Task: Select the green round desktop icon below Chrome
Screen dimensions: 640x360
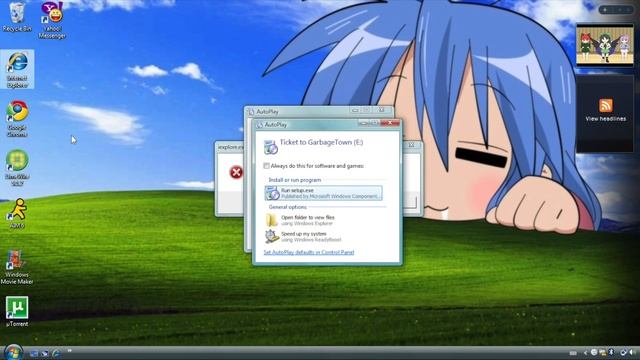Action: click(x=17, y=168)
